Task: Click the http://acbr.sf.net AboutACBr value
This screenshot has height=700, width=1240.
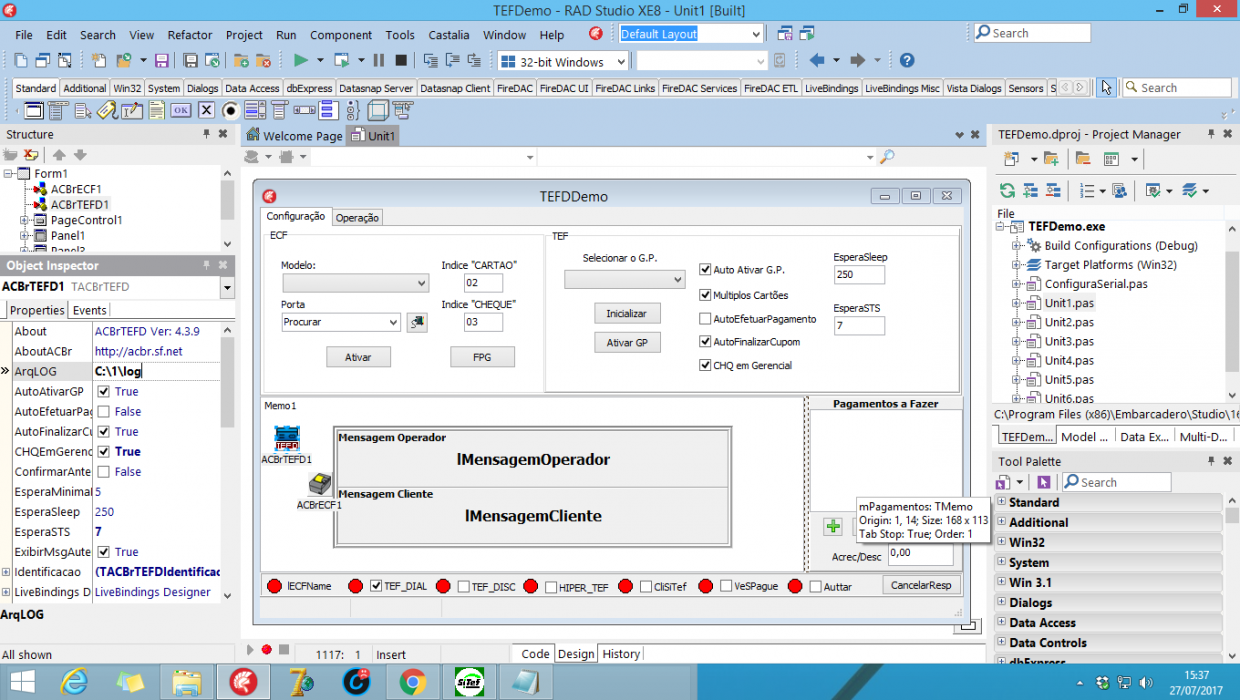Action: [138, 351]
